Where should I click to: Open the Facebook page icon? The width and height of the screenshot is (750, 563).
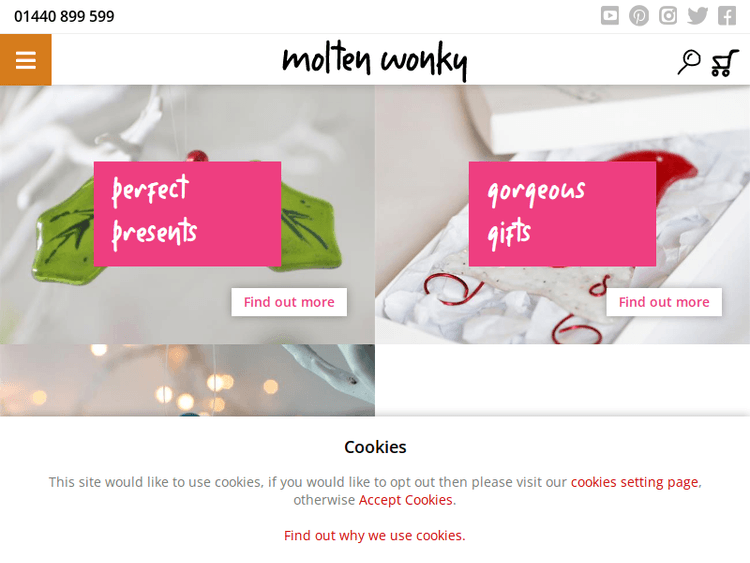coord(727,15)
